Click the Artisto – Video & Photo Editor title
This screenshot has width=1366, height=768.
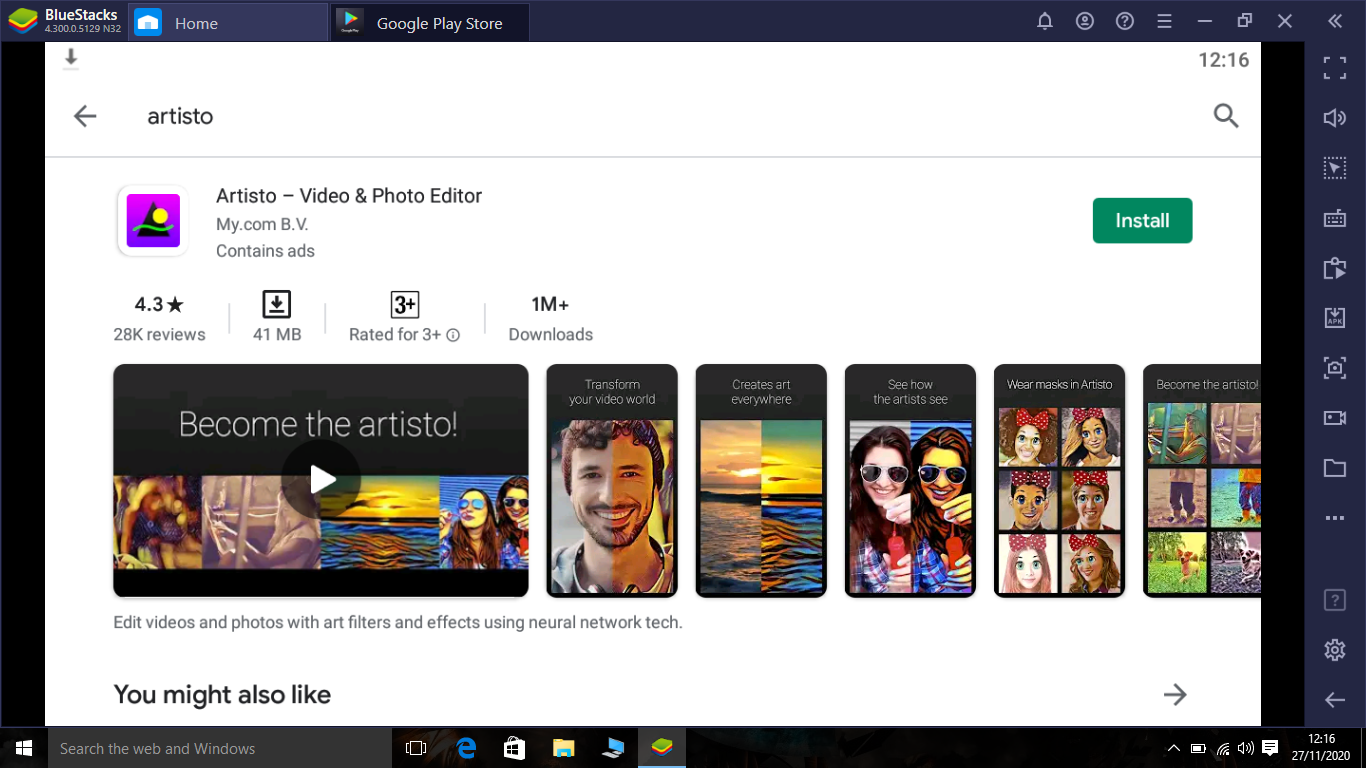[x=349, y=196]
